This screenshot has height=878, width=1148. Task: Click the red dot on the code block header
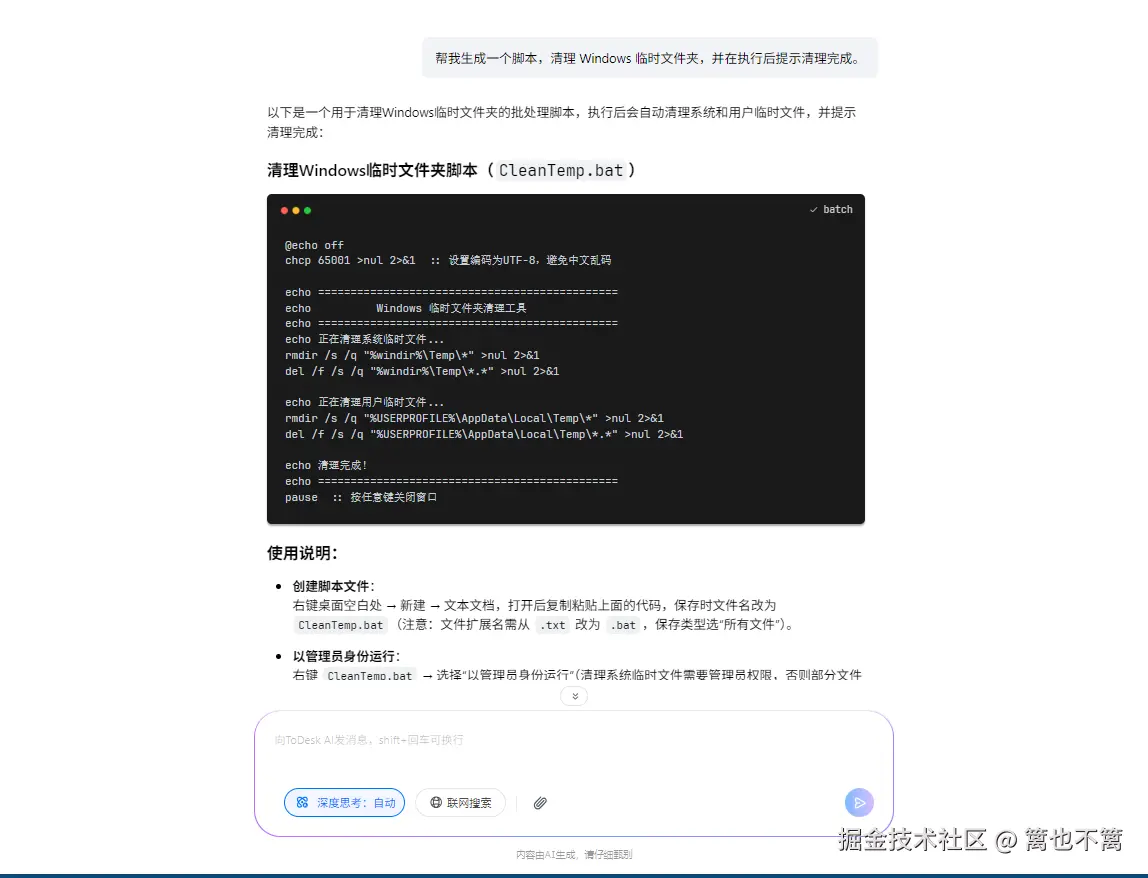tap(285, 210)
